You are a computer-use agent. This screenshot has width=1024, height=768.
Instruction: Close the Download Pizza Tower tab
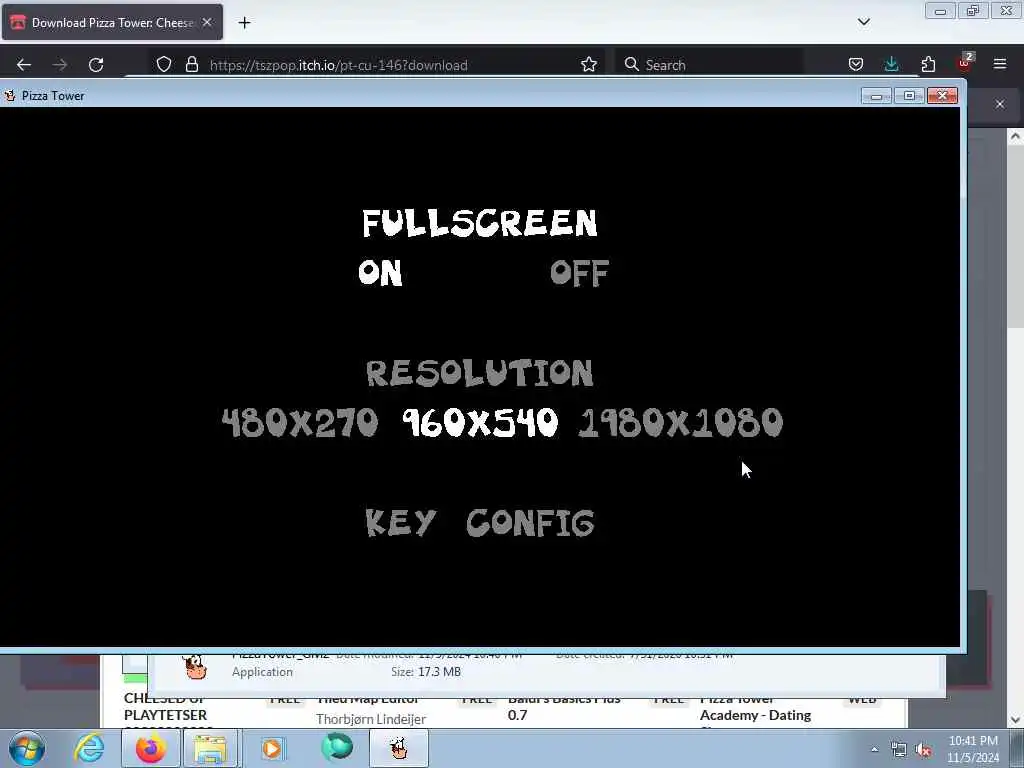click(207, 22)
